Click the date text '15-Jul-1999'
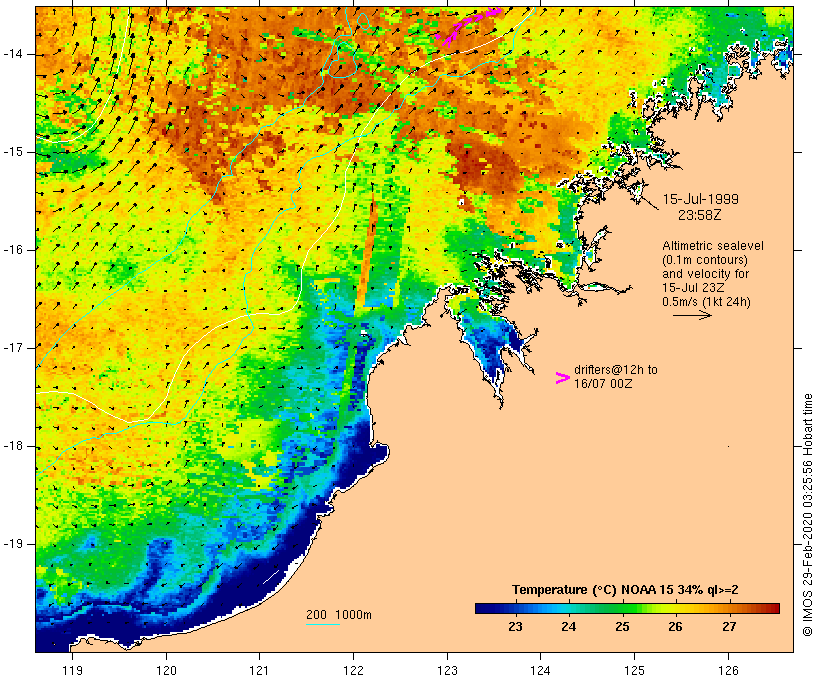The width and height of the screenshot is (820, 680). coord(700,199)
